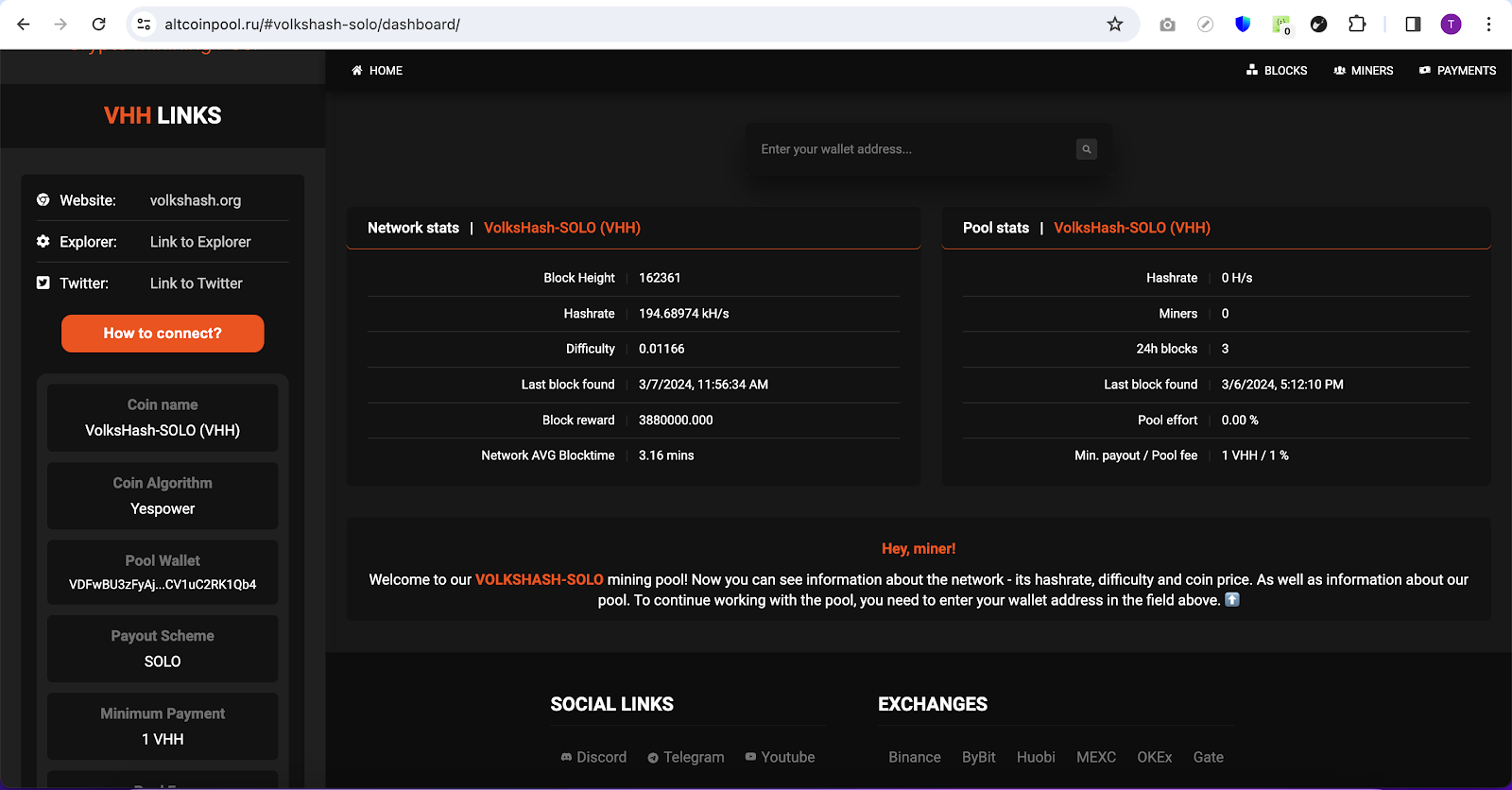Viewport: 1512px width, 790px height.
Task: Click the Pool Wallet address VDFwBU3zFyAj...CV1uC2RK1Qb4
Action: 163,585
